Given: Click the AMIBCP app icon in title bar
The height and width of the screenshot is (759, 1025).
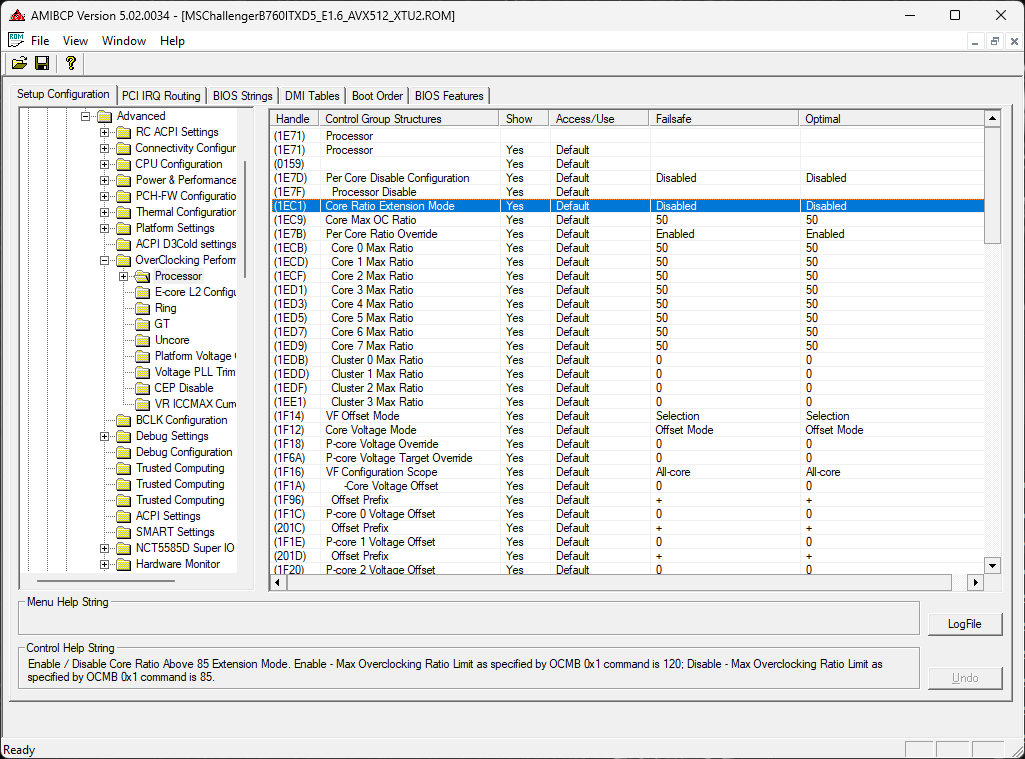Looking at the screenshot, I should point(17,15).
